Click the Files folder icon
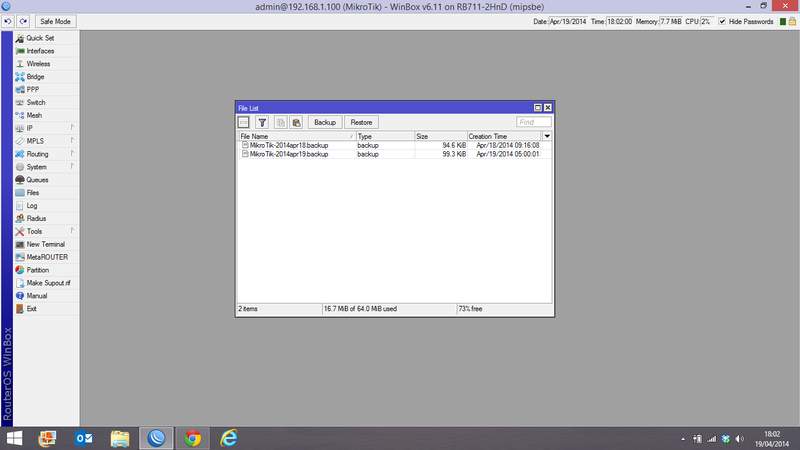Image resolution: width=800 pixels, height=450 pixels. [20, 192]
